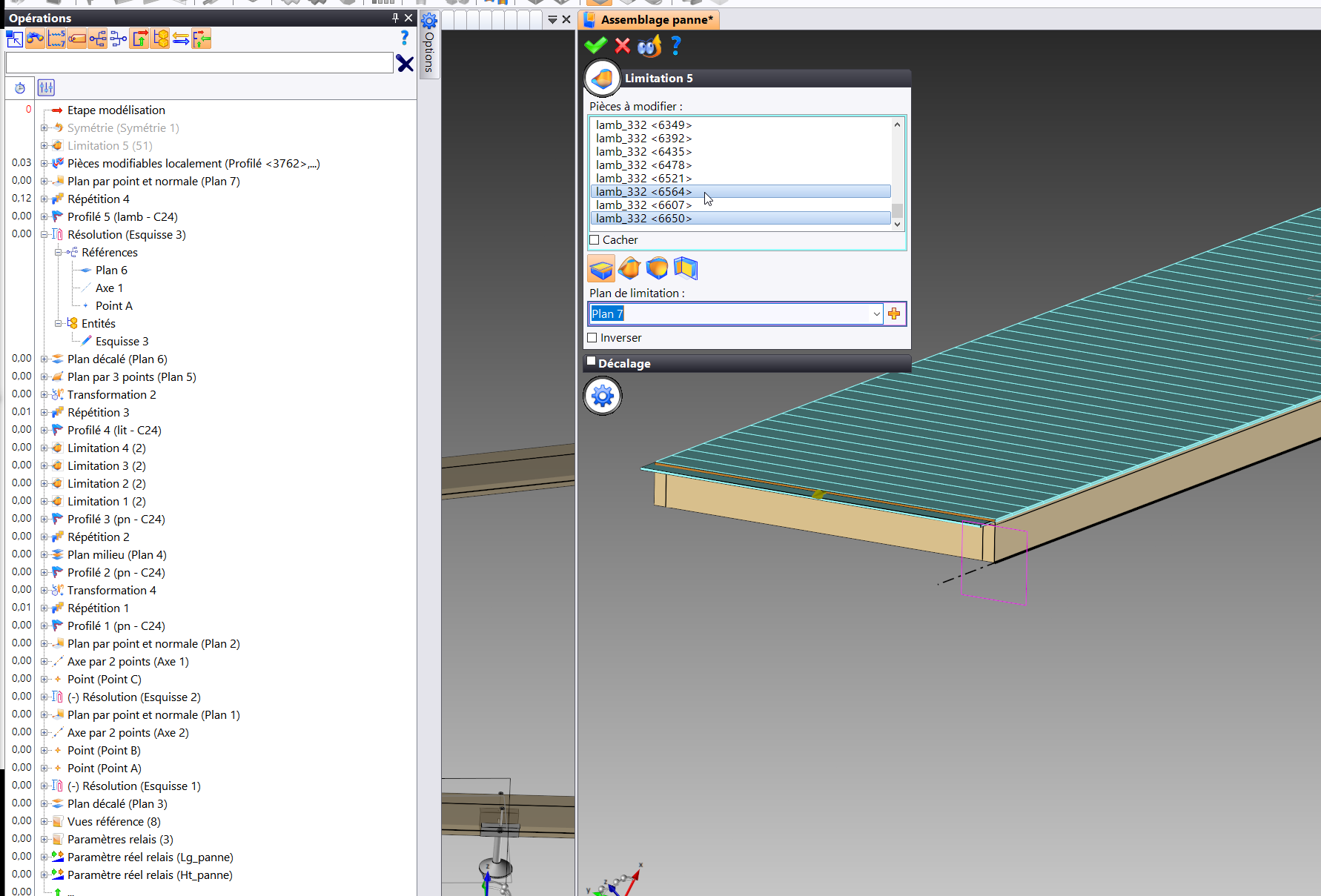The height and width of the screenshot is (896, 1321).
Task: Pin the Opérations panel
Action: pyautogui.click(x=395, y=18)
